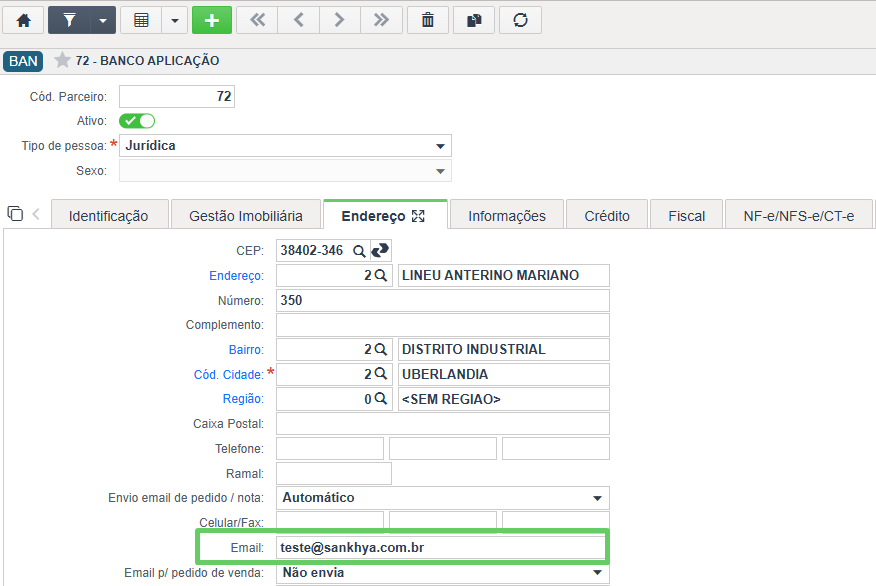Click the Bairro label link

(x=246, y=349)
